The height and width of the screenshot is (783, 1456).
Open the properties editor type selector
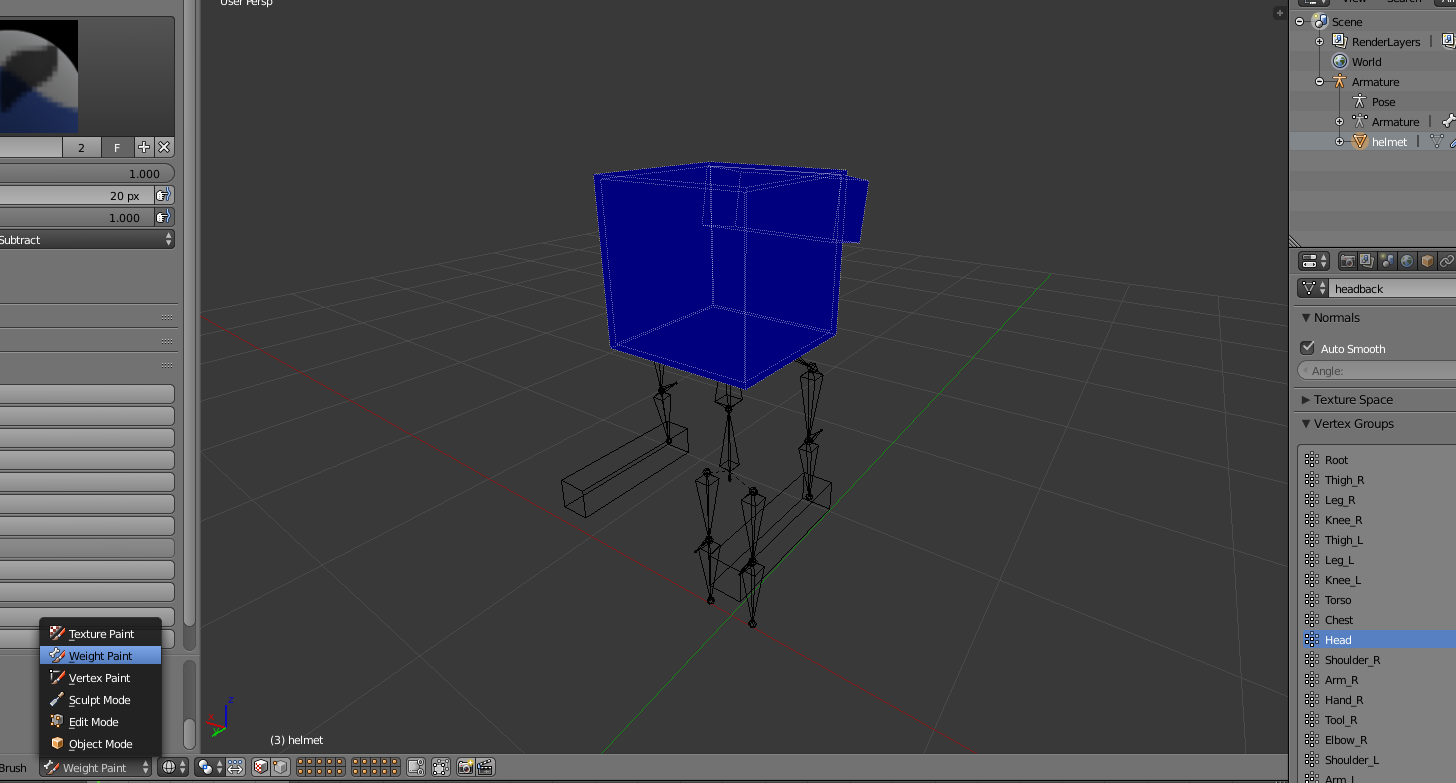click(1314, 261)
